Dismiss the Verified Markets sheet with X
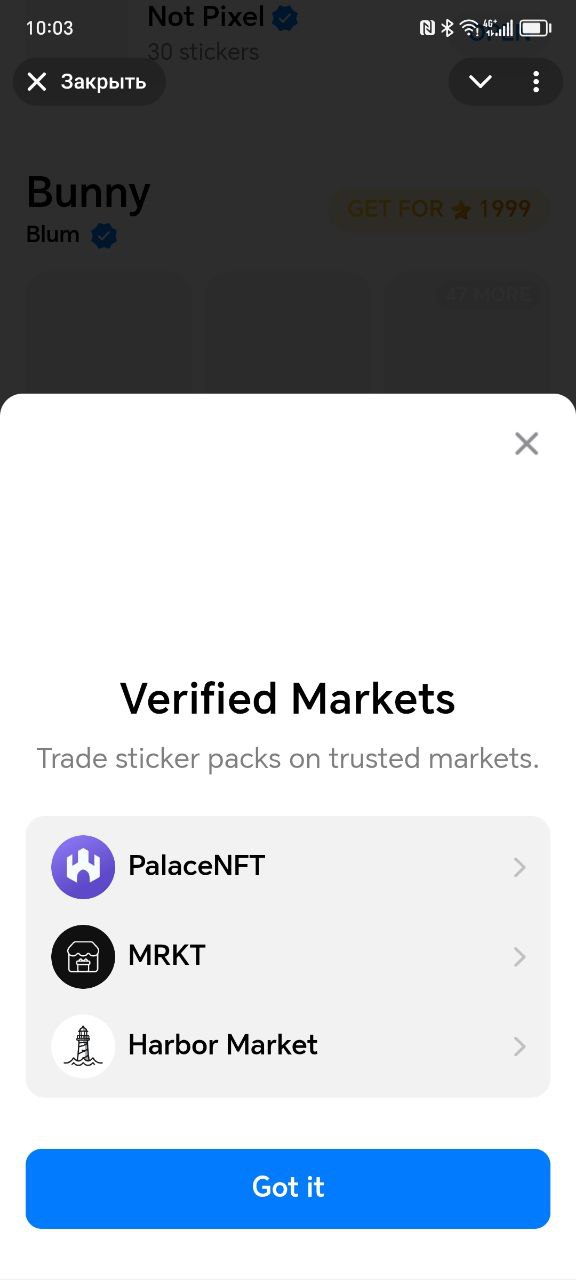 (x=526, y=444)
